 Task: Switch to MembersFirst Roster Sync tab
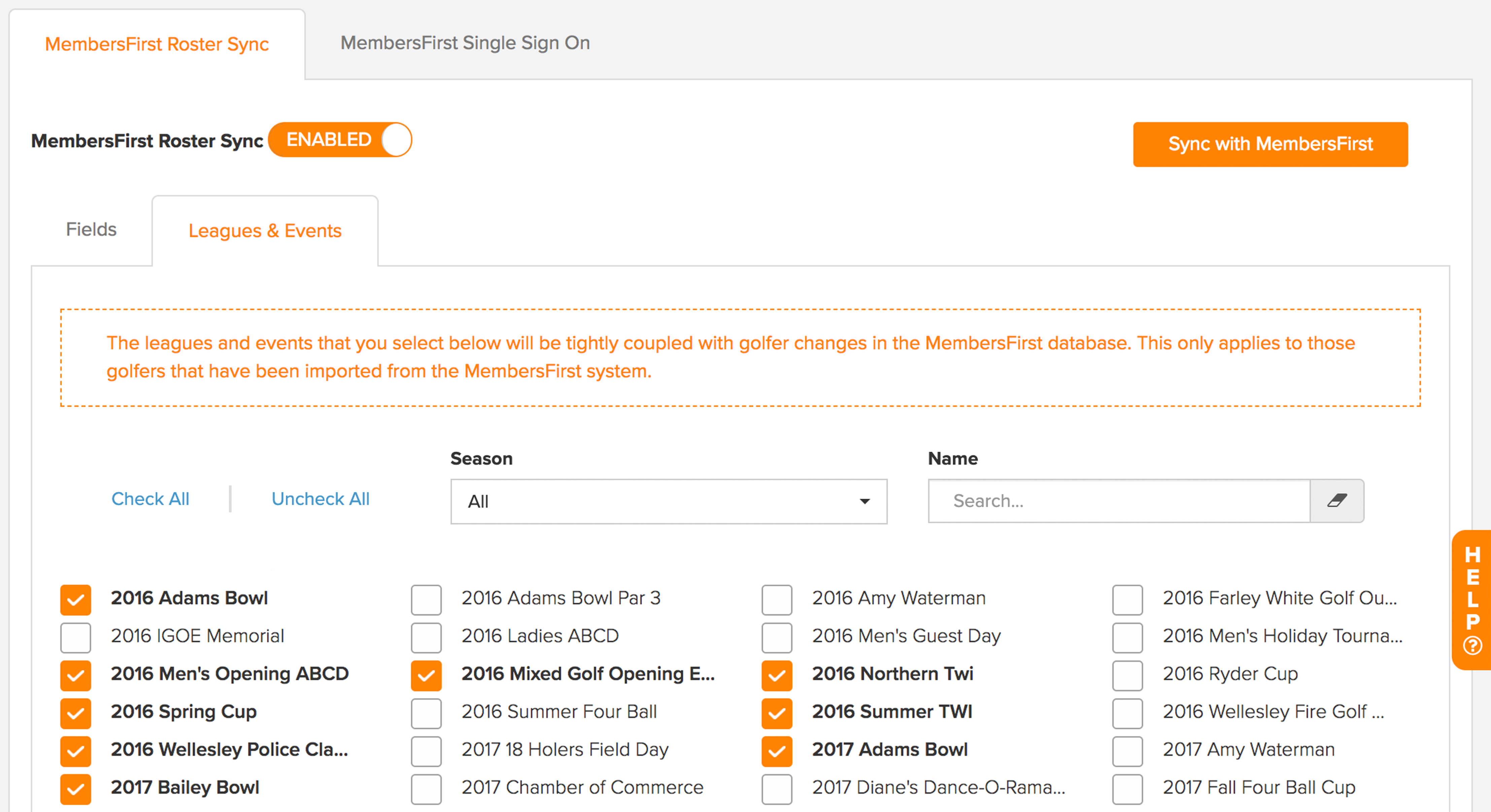[x=157, y=44]
